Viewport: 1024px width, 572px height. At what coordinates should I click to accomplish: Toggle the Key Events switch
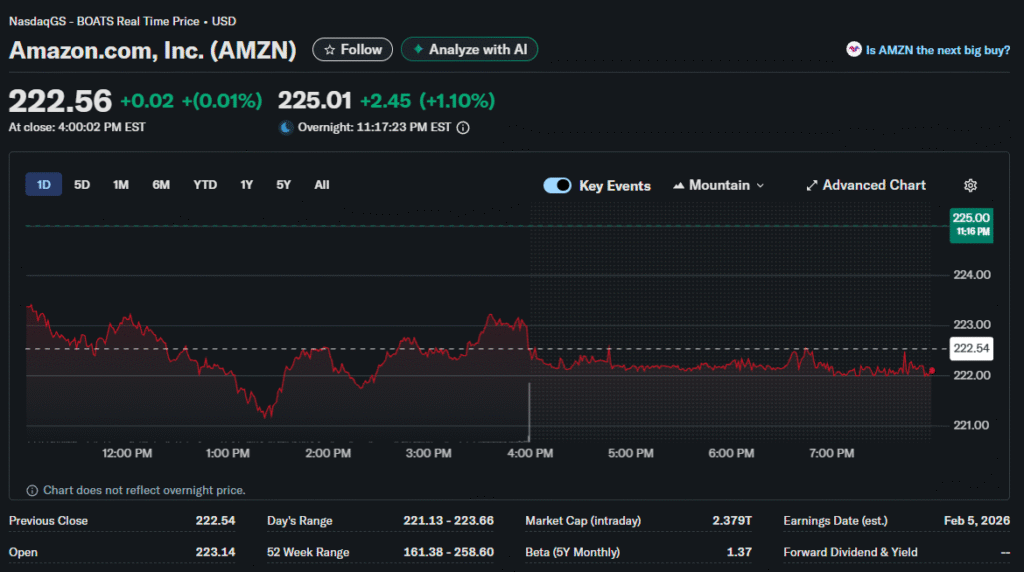click(557, 186)
